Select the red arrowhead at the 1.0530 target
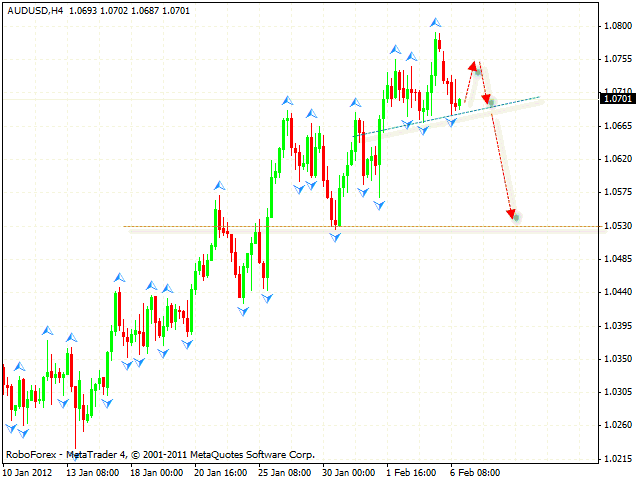 click(513, 214)
